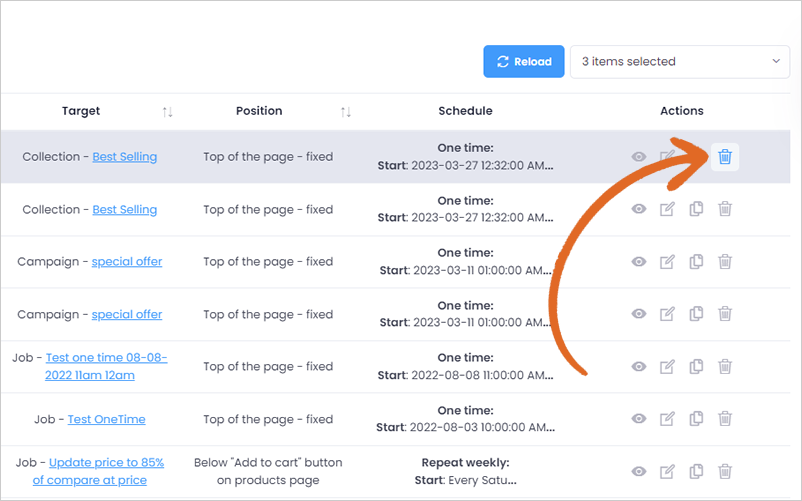
Task: Select schedule cell starting 2022-08-08 11:00:00 AM
Action: [465, 366]
